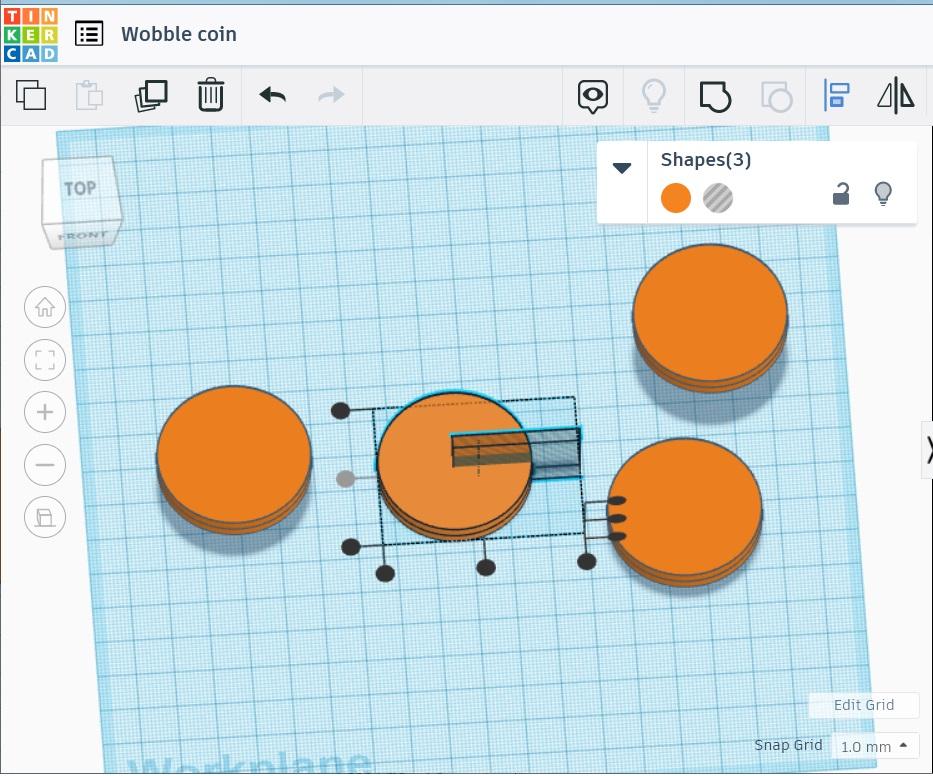Undo the last action

click(x=273, y=95)
